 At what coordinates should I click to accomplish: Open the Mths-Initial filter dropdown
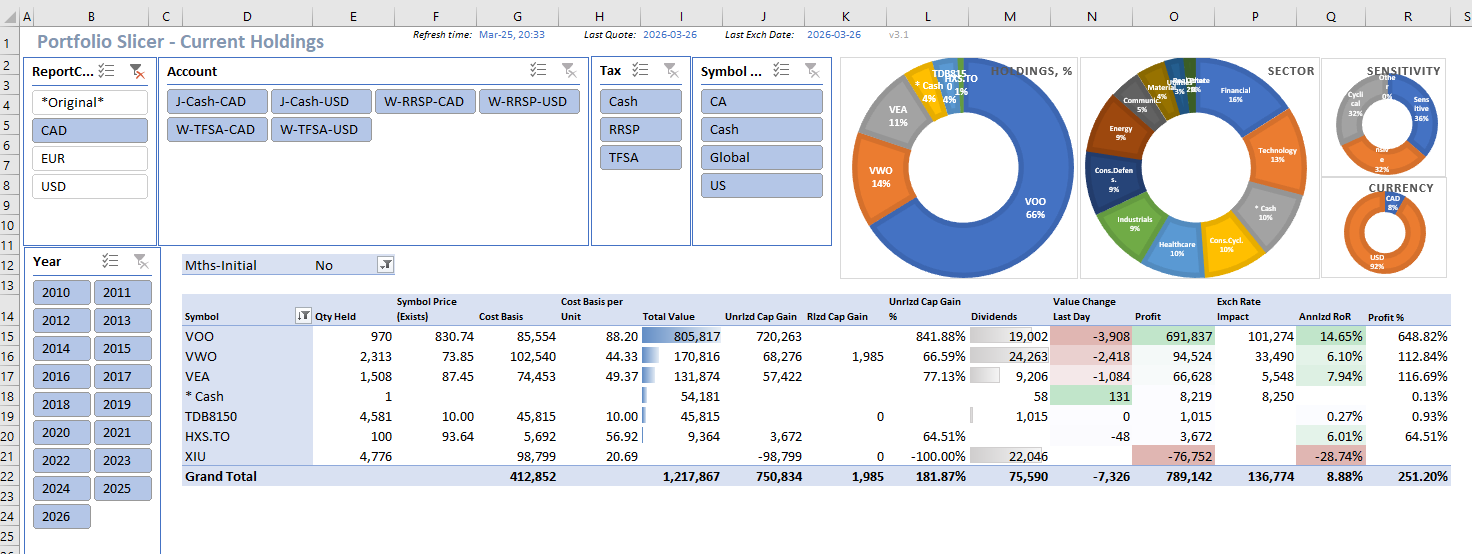386,265
